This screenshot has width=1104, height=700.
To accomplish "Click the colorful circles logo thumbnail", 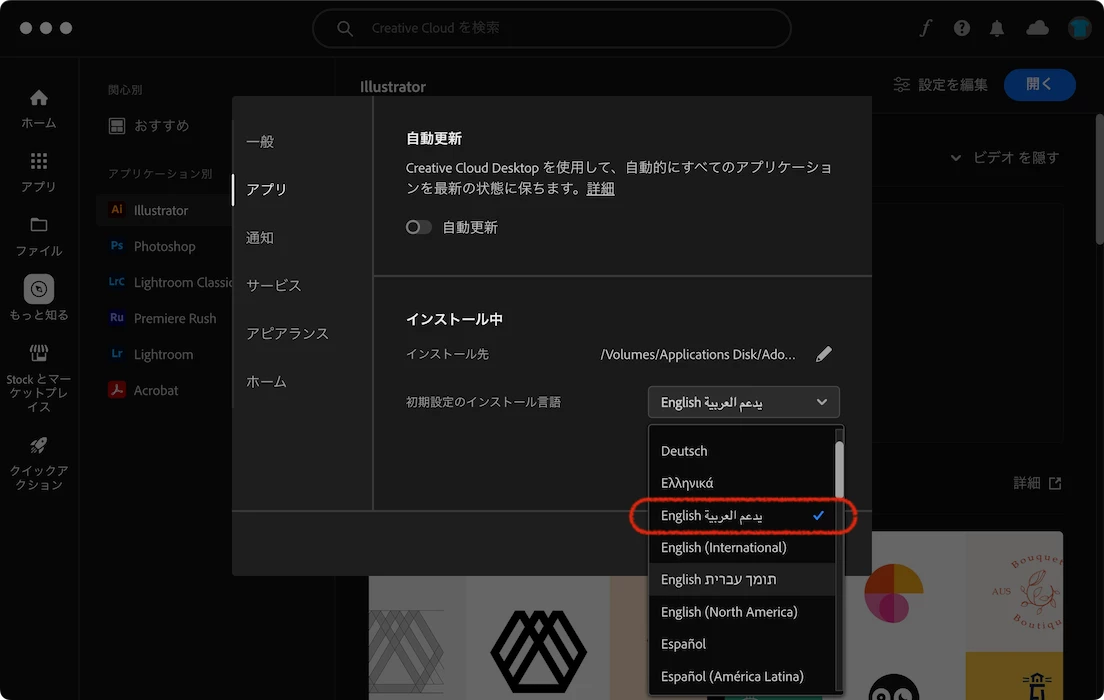I will coord(893,593).
